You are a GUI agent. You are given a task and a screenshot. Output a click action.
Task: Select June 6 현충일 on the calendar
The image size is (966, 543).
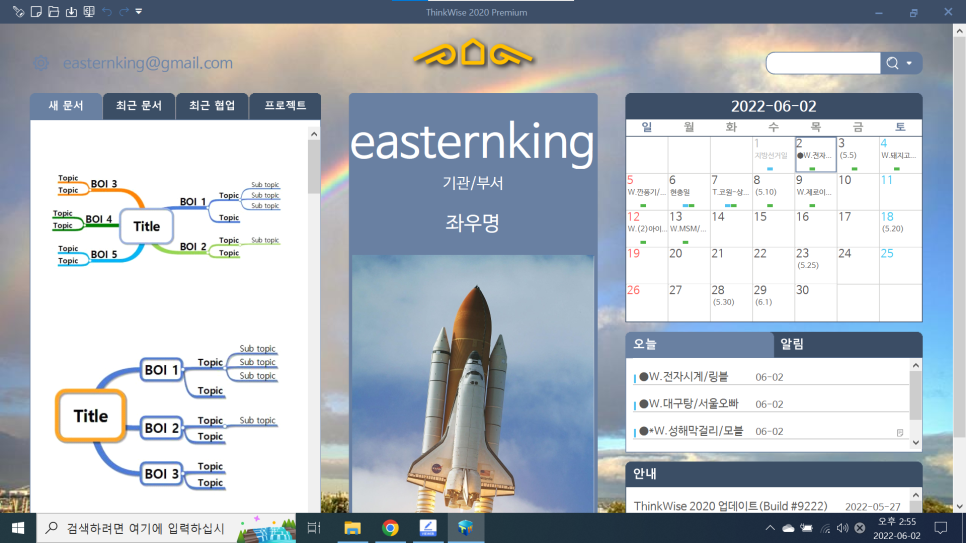coord(689,191)
